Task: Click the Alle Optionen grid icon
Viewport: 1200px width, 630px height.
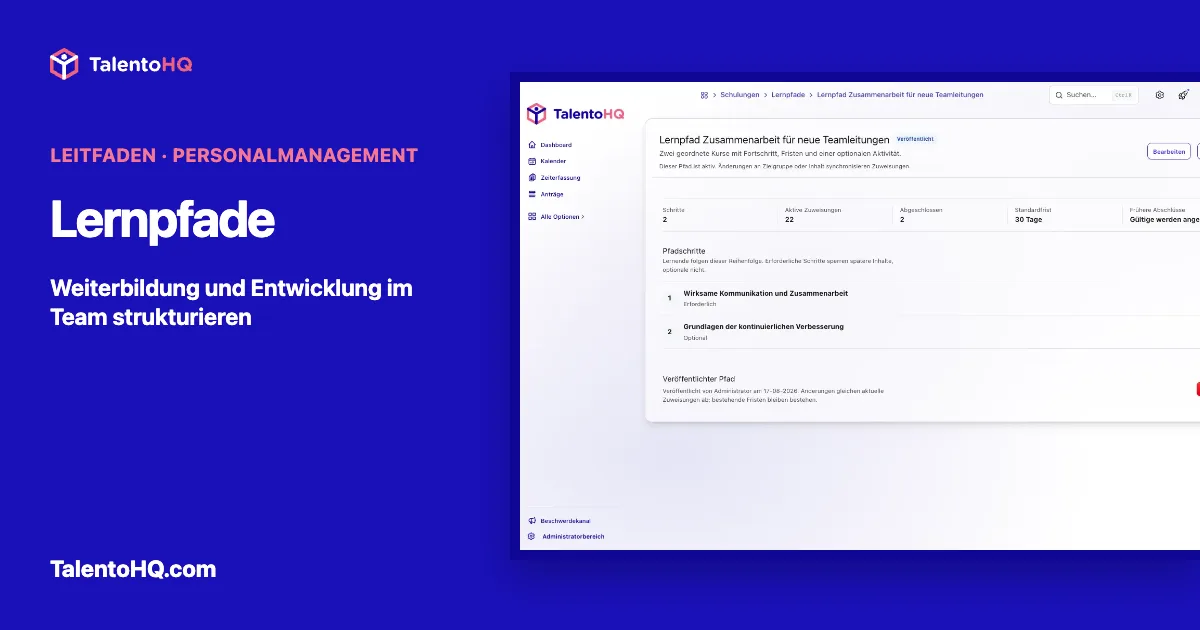Action: pyautogui.click(x=532, y=216)
